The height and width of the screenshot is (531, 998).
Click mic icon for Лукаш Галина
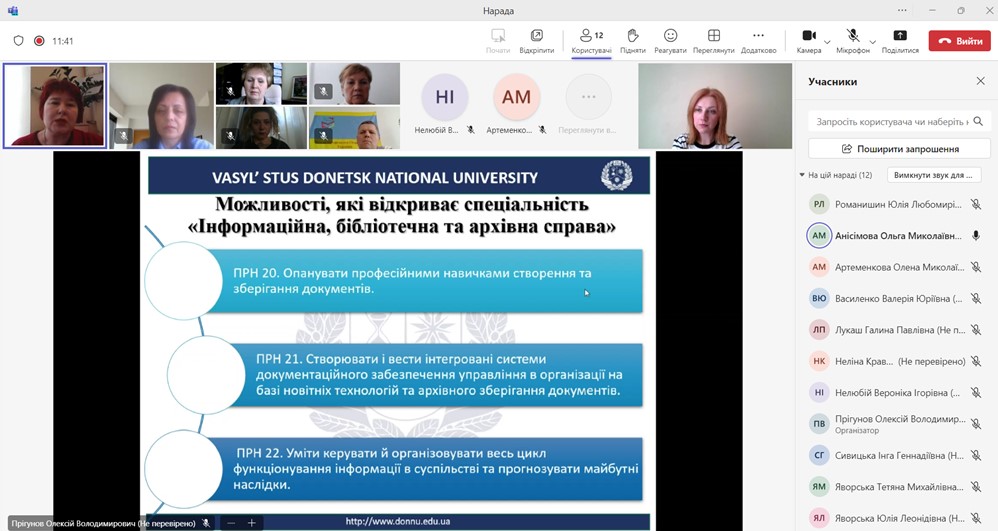[x=976, y=330]
